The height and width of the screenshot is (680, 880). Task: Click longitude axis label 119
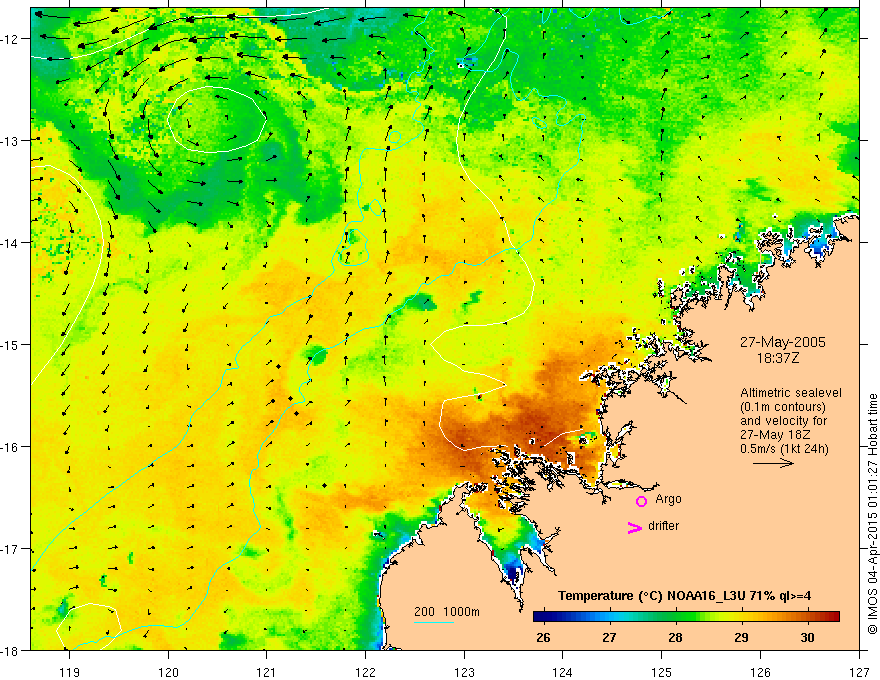(70, 672)
